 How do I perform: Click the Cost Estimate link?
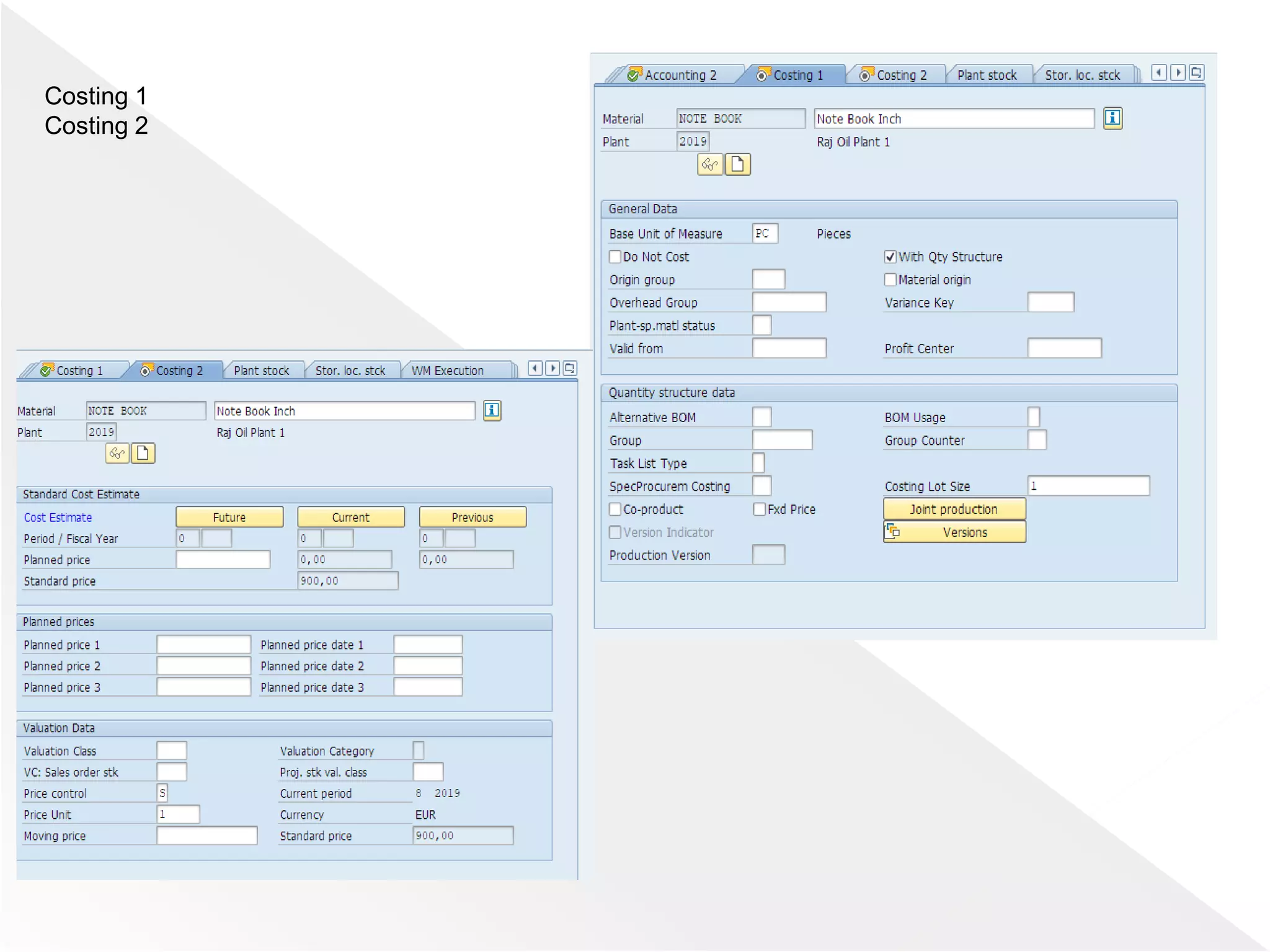coord(58,518)
